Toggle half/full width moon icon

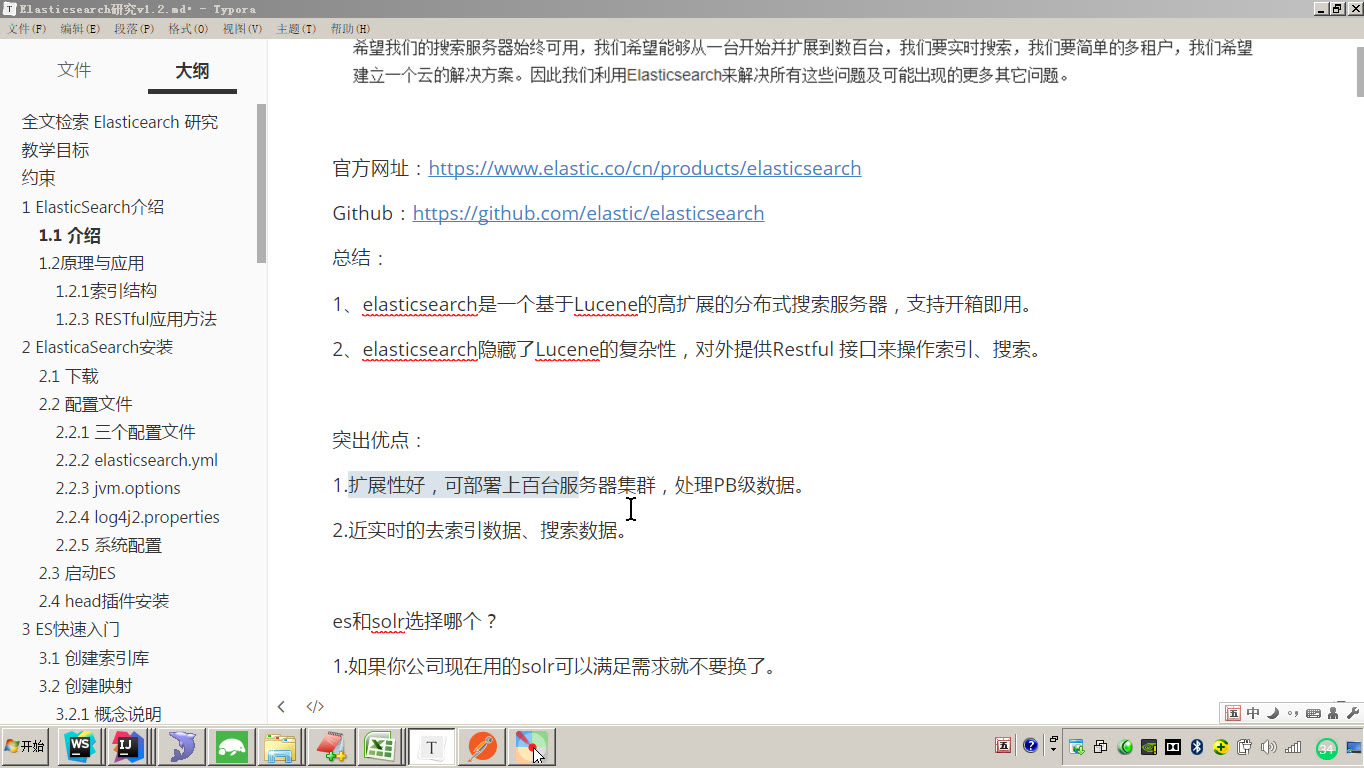[1272, 713]
